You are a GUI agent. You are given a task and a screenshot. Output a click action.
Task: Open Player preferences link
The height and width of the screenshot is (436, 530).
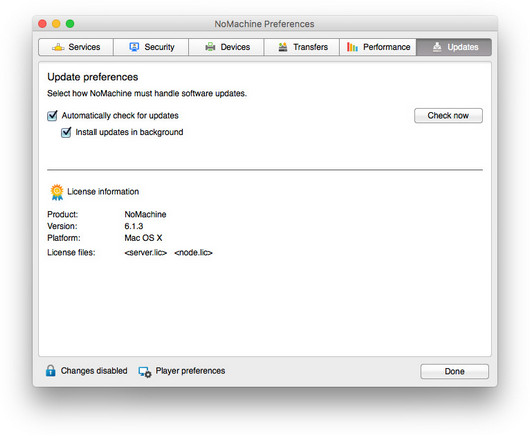[x=190, y=371]
